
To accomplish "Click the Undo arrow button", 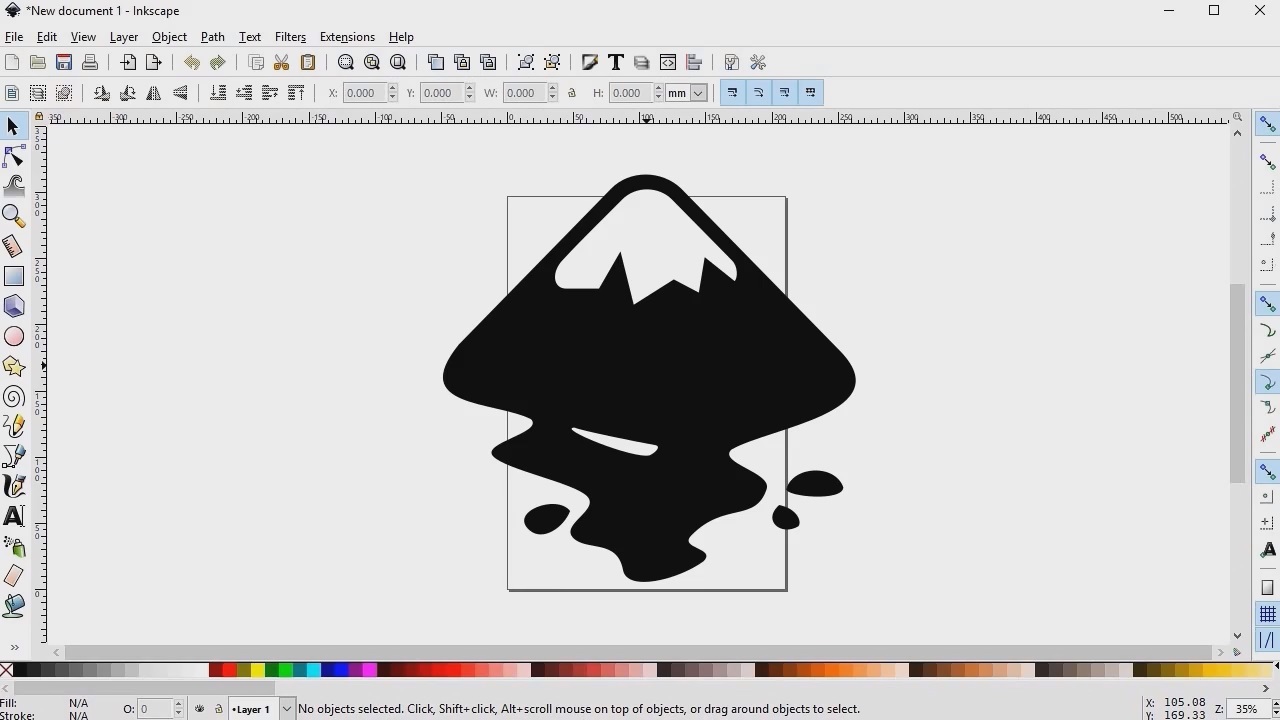I will 191,62.
